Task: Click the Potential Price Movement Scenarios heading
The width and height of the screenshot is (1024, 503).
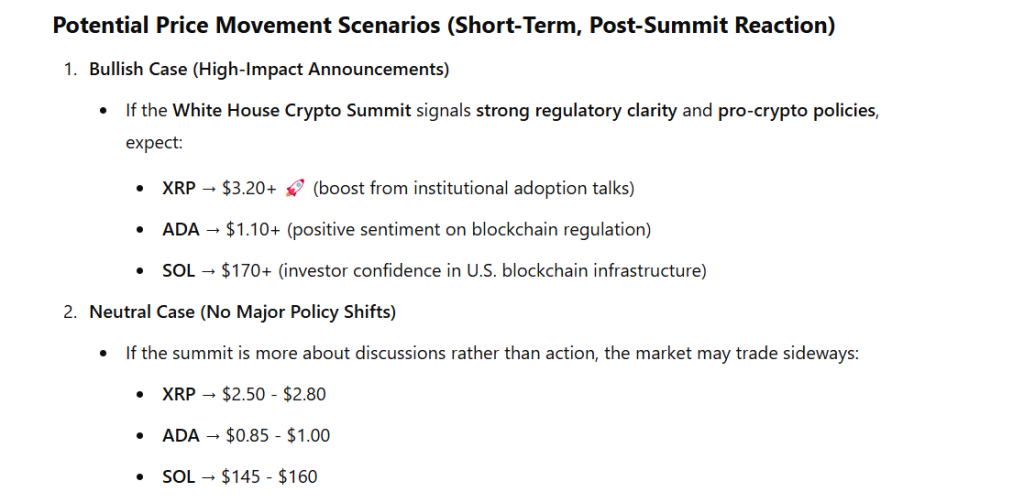Action: pos(443,25)
